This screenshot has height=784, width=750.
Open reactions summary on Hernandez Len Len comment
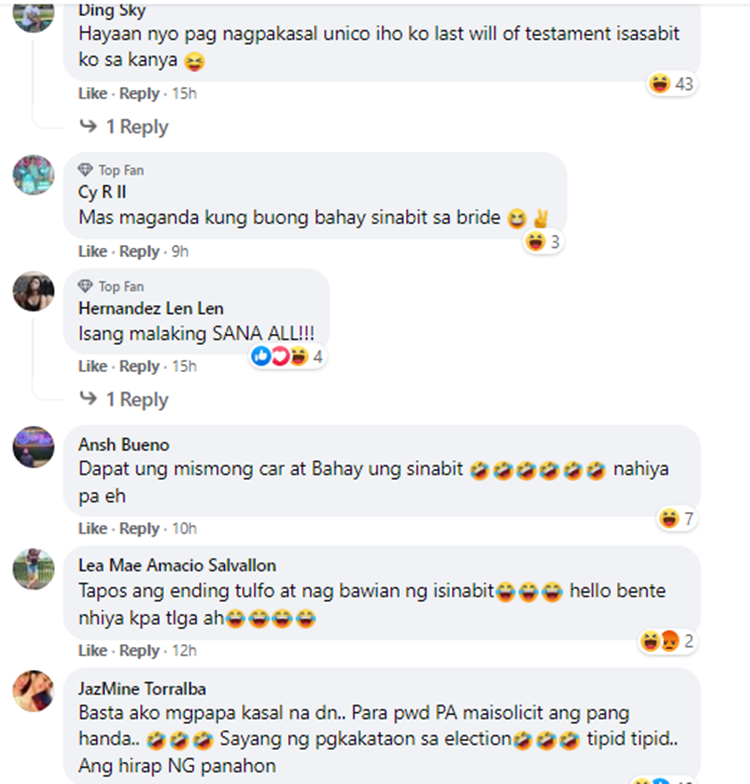tap(288, 356)
